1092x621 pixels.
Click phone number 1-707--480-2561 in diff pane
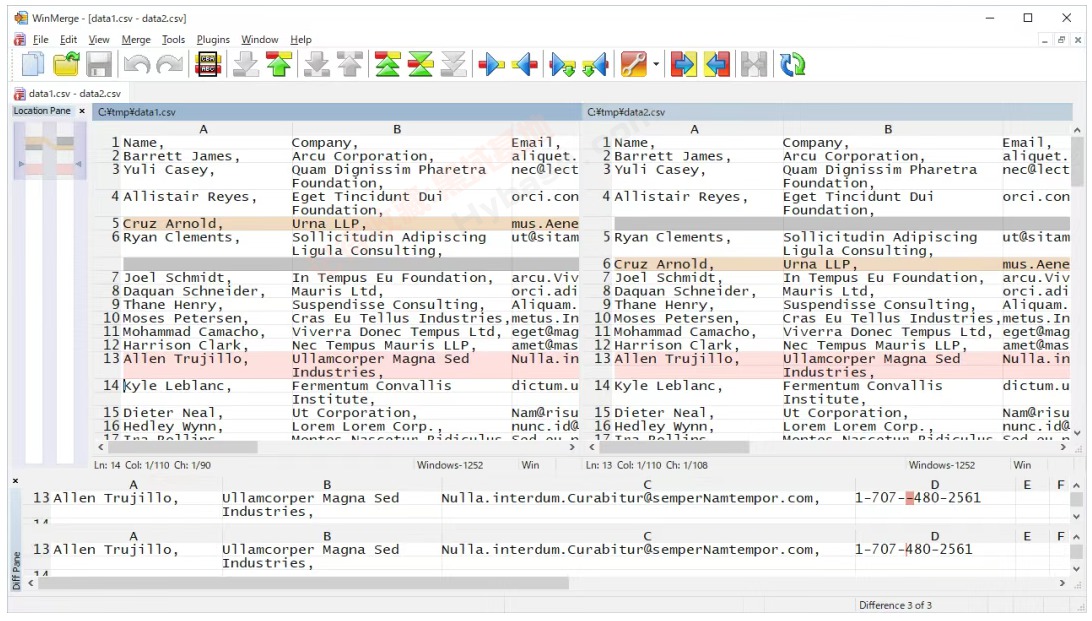click(x=918, y=498)
